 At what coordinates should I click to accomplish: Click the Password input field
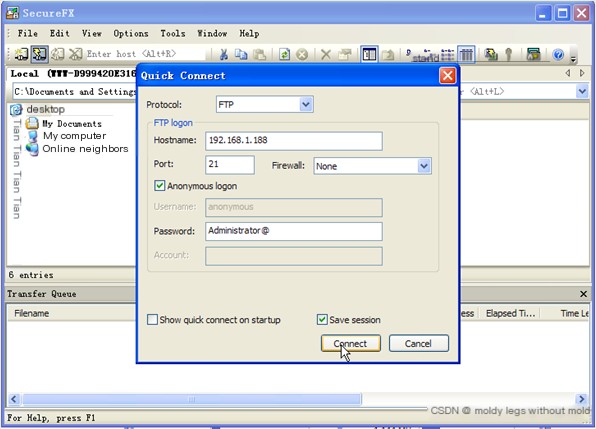coord(294,231)
